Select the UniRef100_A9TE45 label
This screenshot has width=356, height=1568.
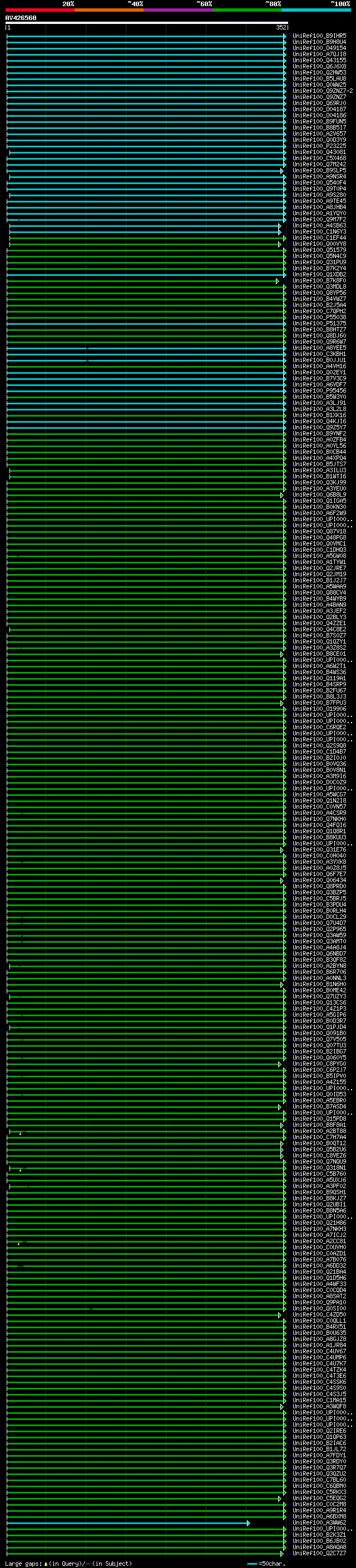pos(319,201)
